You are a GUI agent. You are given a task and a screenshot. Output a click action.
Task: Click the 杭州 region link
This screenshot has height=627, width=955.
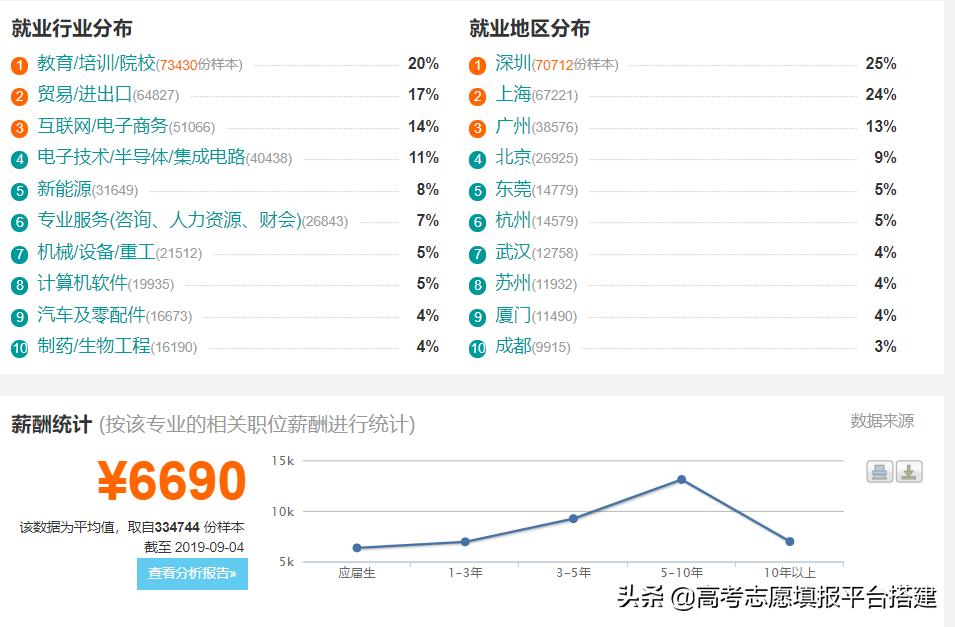pyautogui.click(x=513, y=221)
